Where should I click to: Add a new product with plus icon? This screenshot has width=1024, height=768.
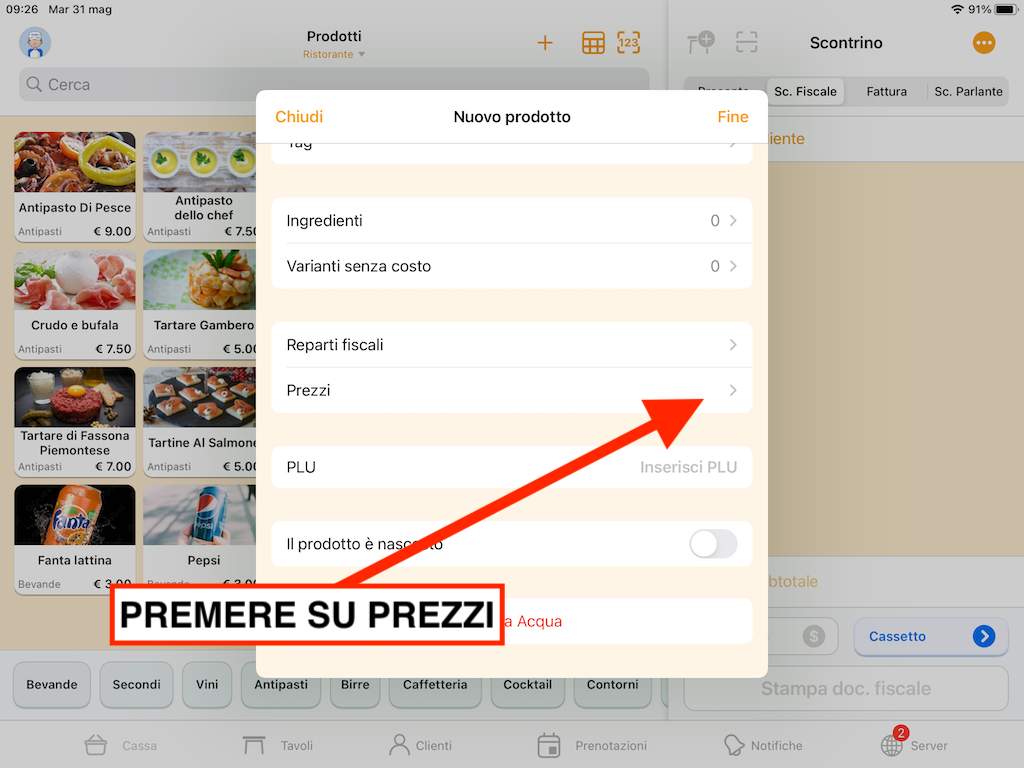tap(545, 43)
